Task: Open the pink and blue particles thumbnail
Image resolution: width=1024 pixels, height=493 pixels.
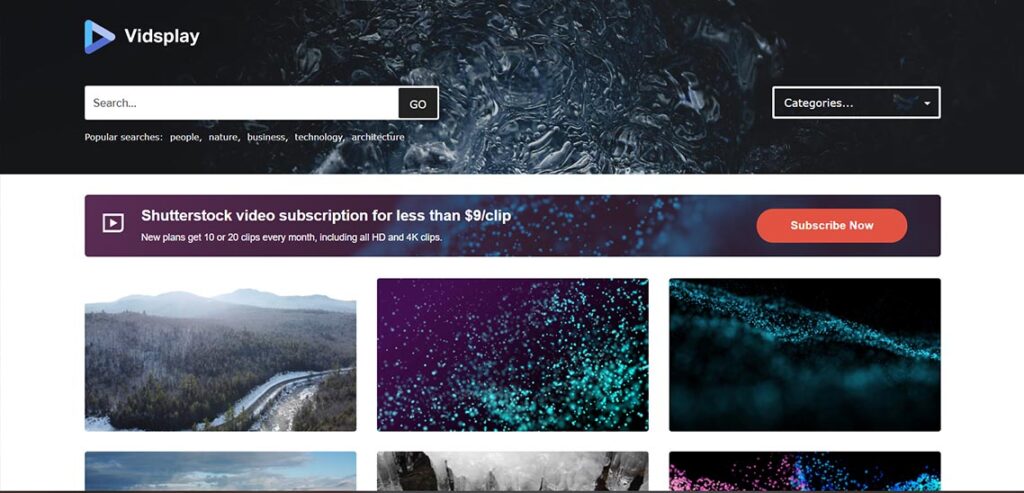Action: (805, 471)
